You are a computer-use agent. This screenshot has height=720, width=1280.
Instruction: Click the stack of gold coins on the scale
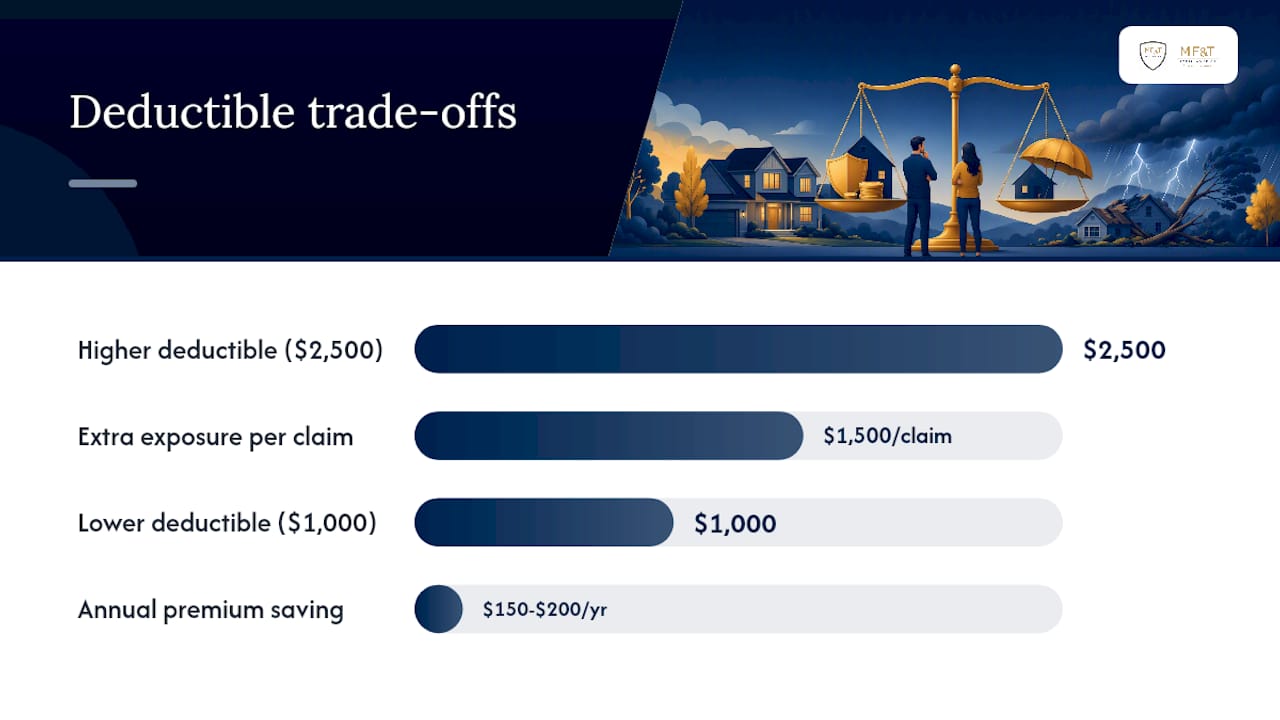coord(871,190)
